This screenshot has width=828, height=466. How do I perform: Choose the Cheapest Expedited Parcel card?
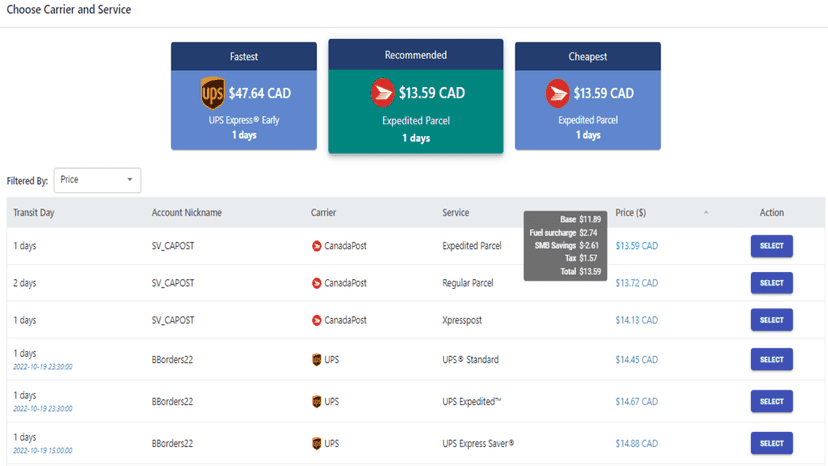(588, 96)
